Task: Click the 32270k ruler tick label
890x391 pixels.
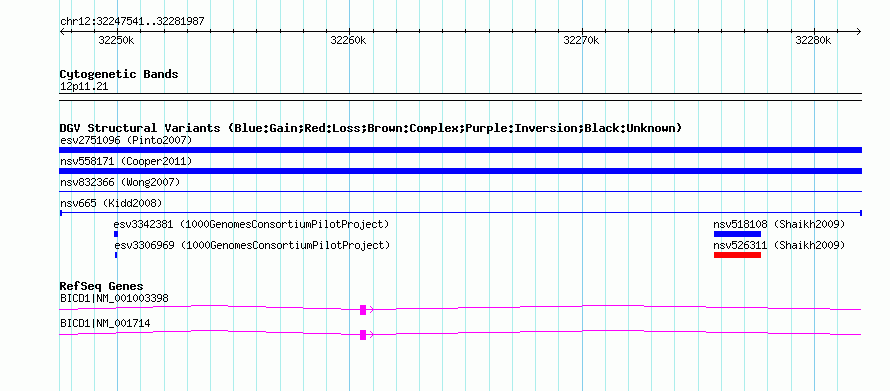Action: [581, 40]
